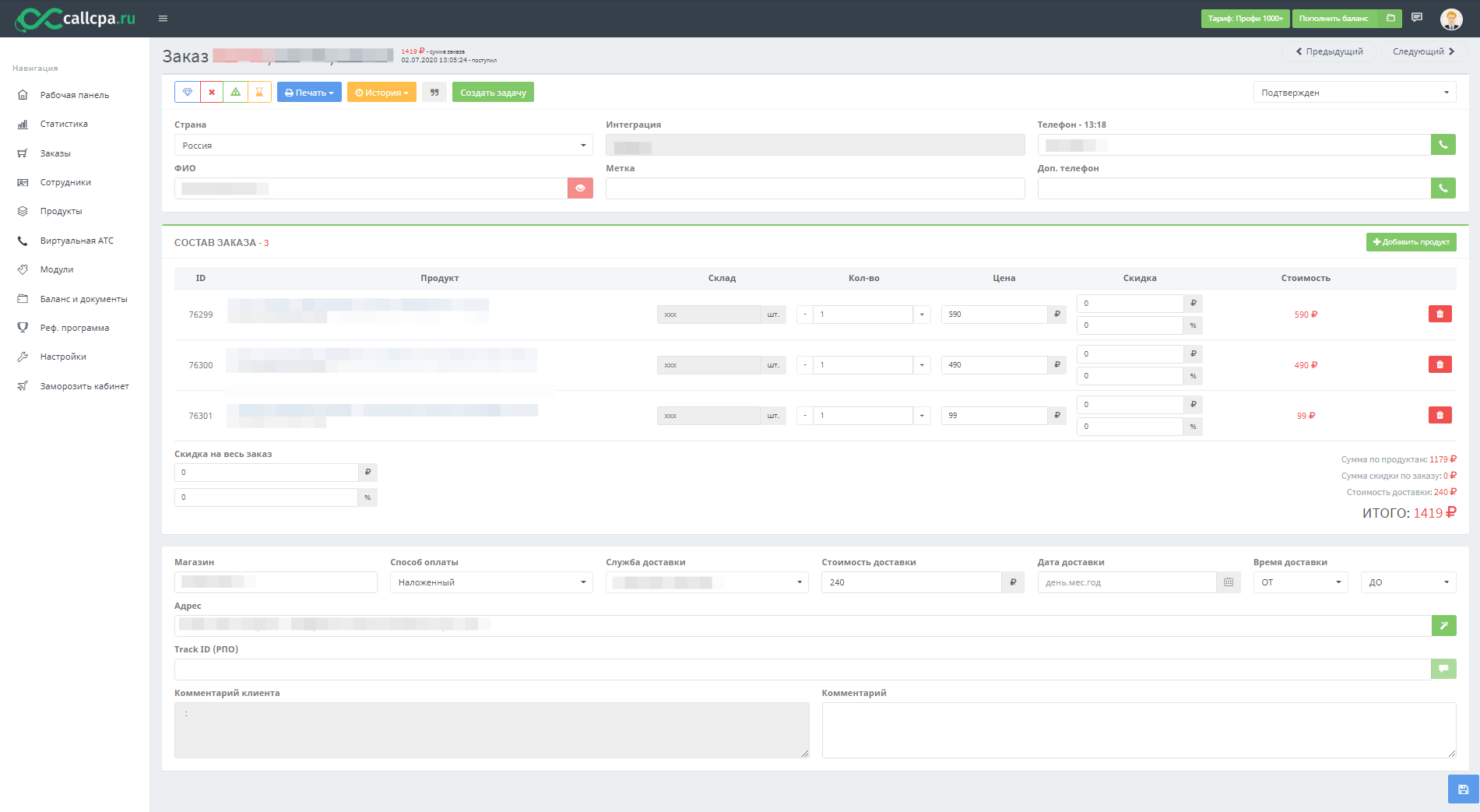Click the blue diamond status icon
1480x812 pixels.
pos(188,93)
